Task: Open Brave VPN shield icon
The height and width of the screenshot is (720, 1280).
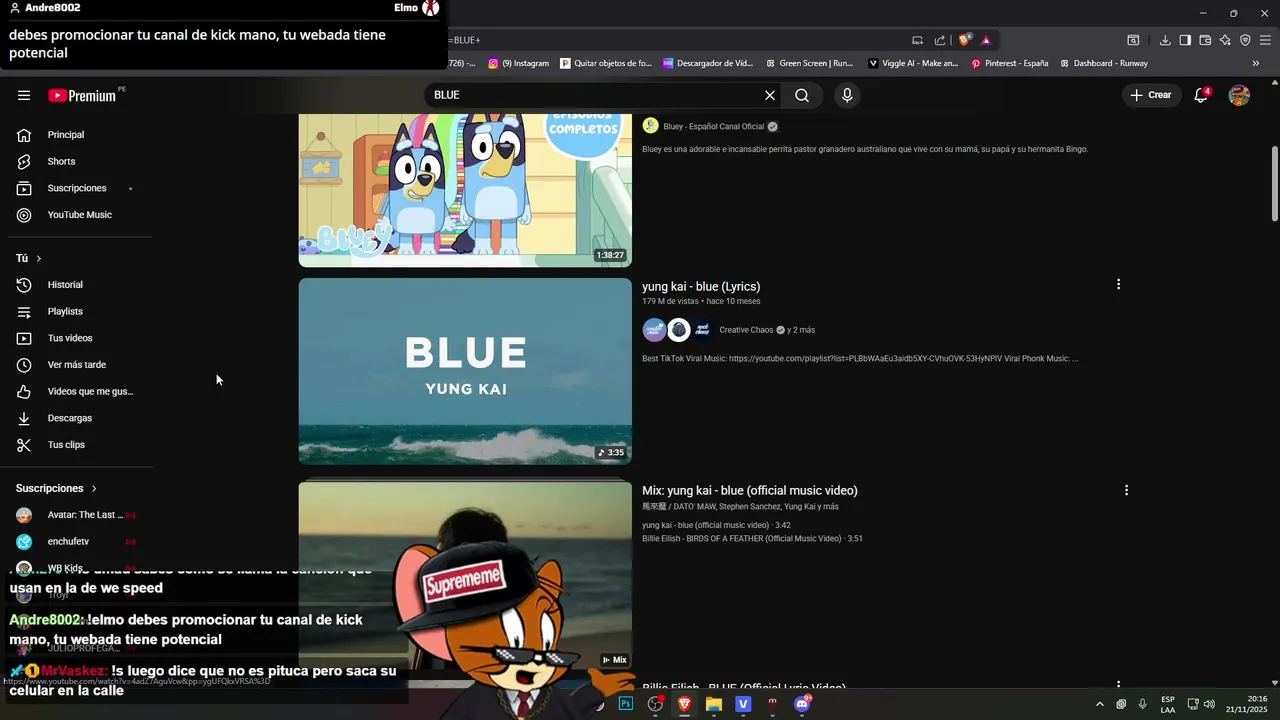Action: (x=1245, y=40)
